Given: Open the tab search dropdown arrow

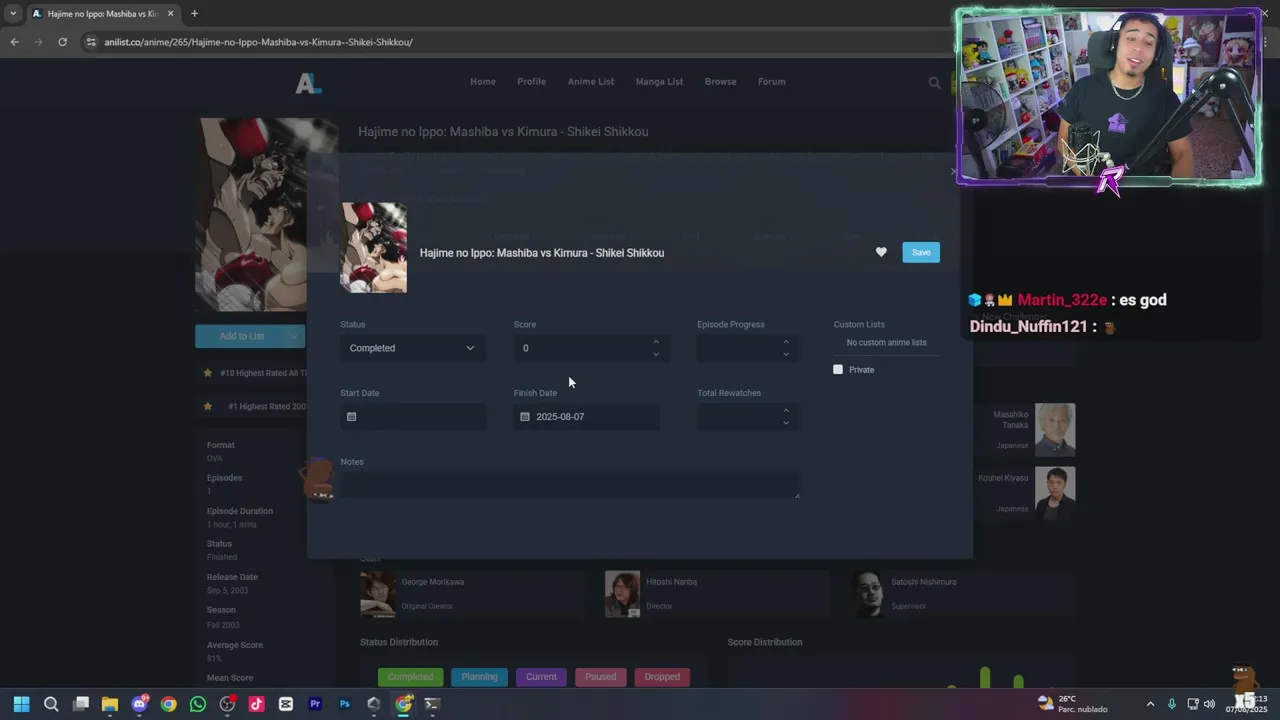Looking at the screenshot, I should click(x=13, y=13).
